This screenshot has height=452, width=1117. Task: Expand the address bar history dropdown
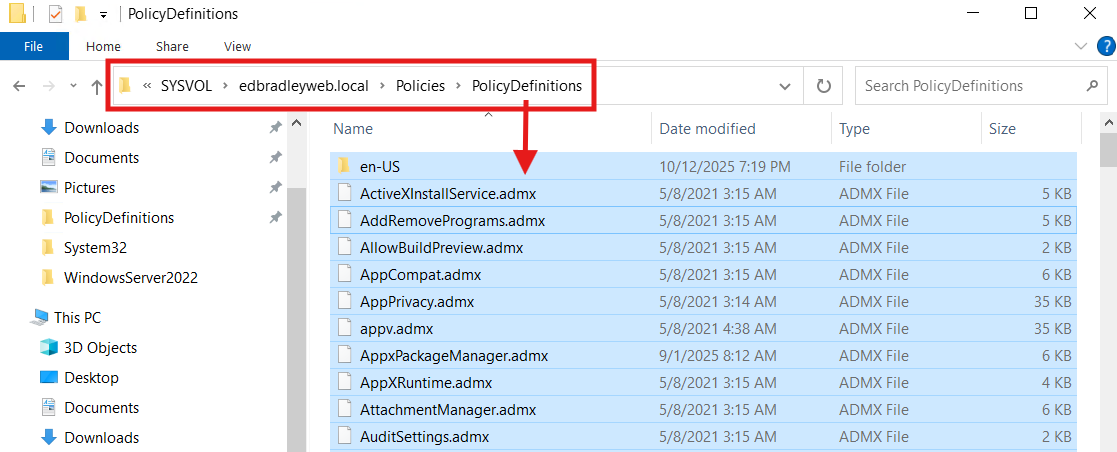pos(785,86)
